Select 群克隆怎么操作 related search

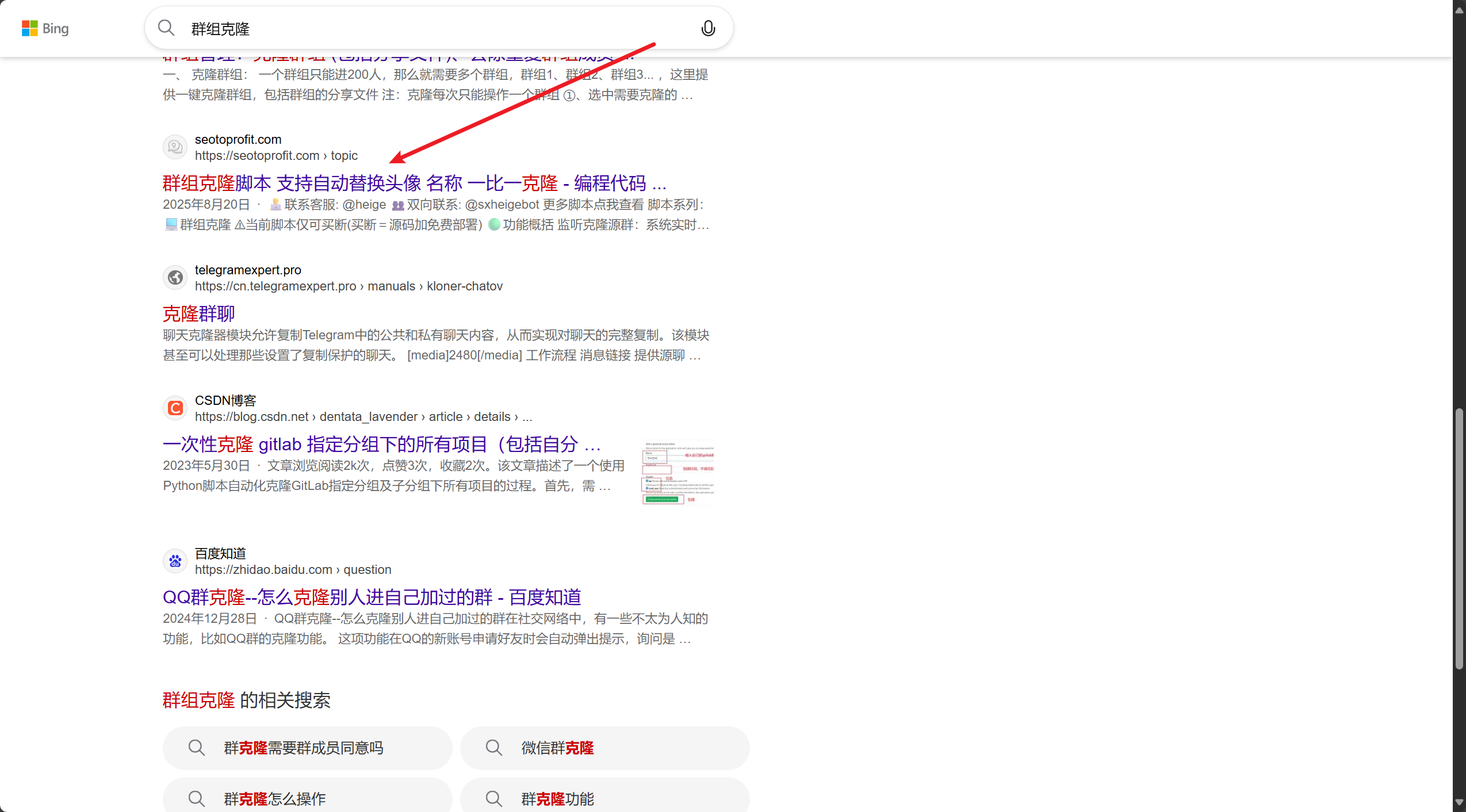[274, 799]
